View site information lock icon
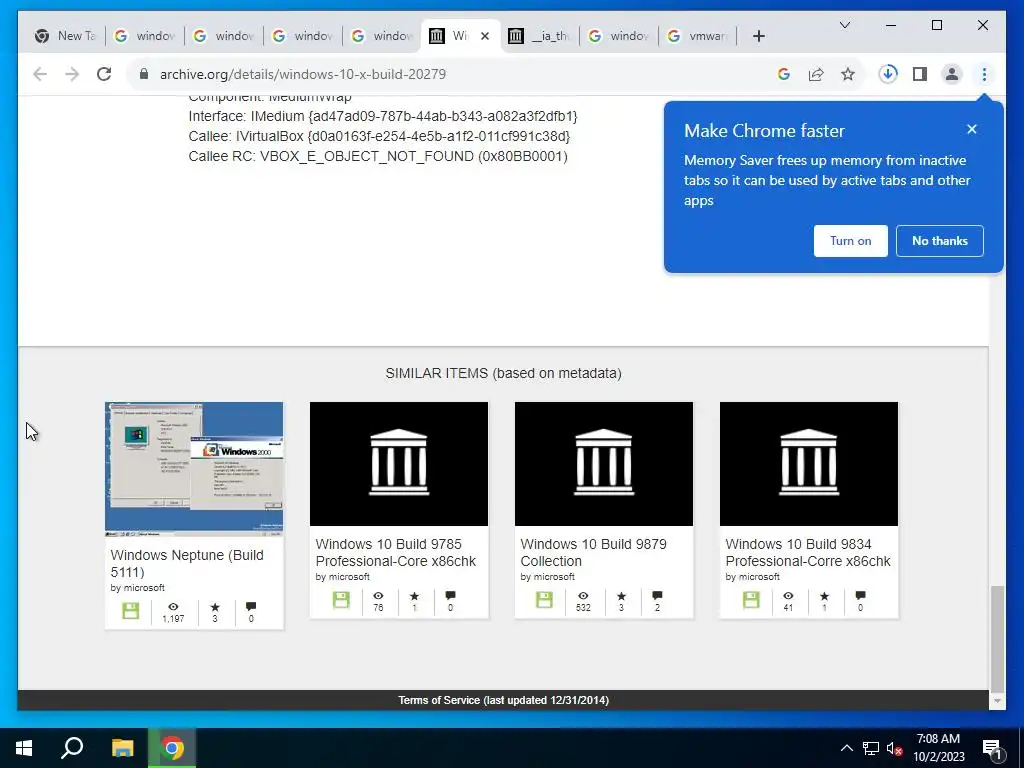 144,74
